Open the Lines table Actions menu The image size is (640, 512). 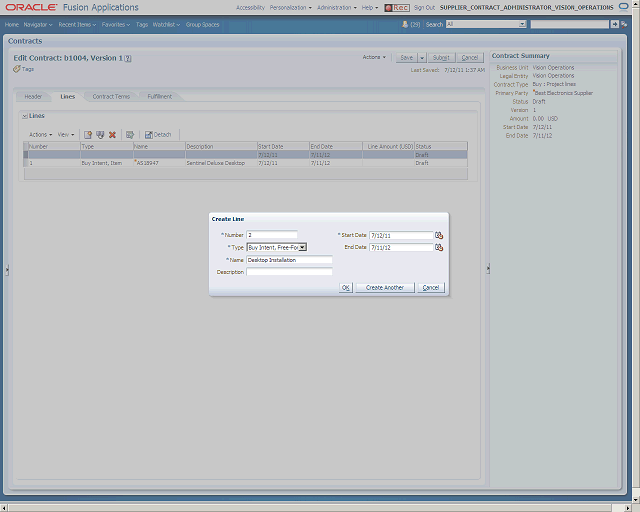tap(40, 135)
